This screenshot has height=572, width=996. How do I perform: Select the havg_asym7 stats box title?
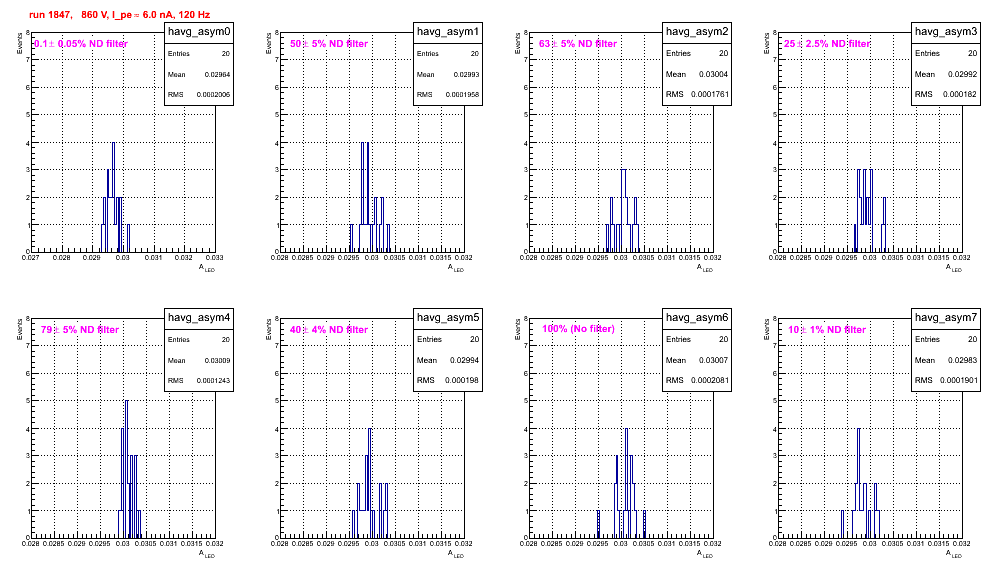tap(946, 317)
